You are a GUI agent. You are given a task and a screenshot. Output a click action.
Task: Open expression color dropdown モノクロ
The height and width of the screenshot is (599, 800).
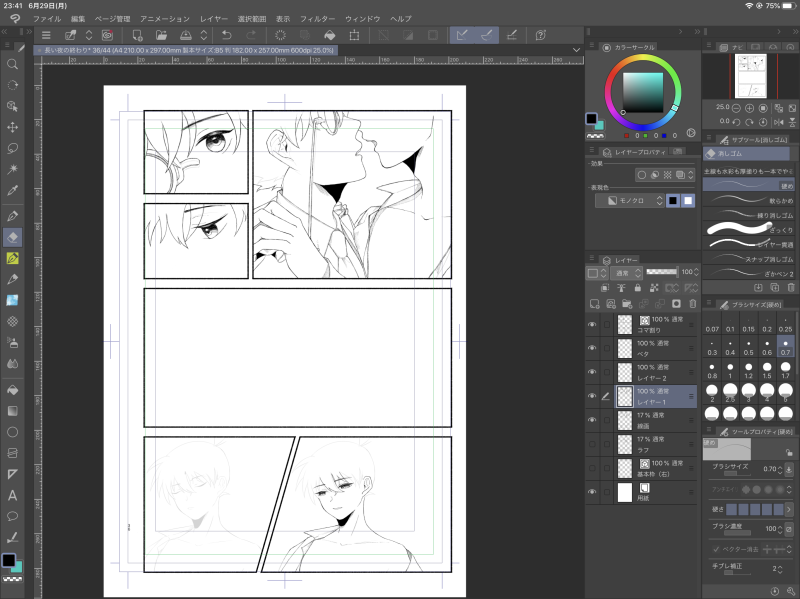630,201
